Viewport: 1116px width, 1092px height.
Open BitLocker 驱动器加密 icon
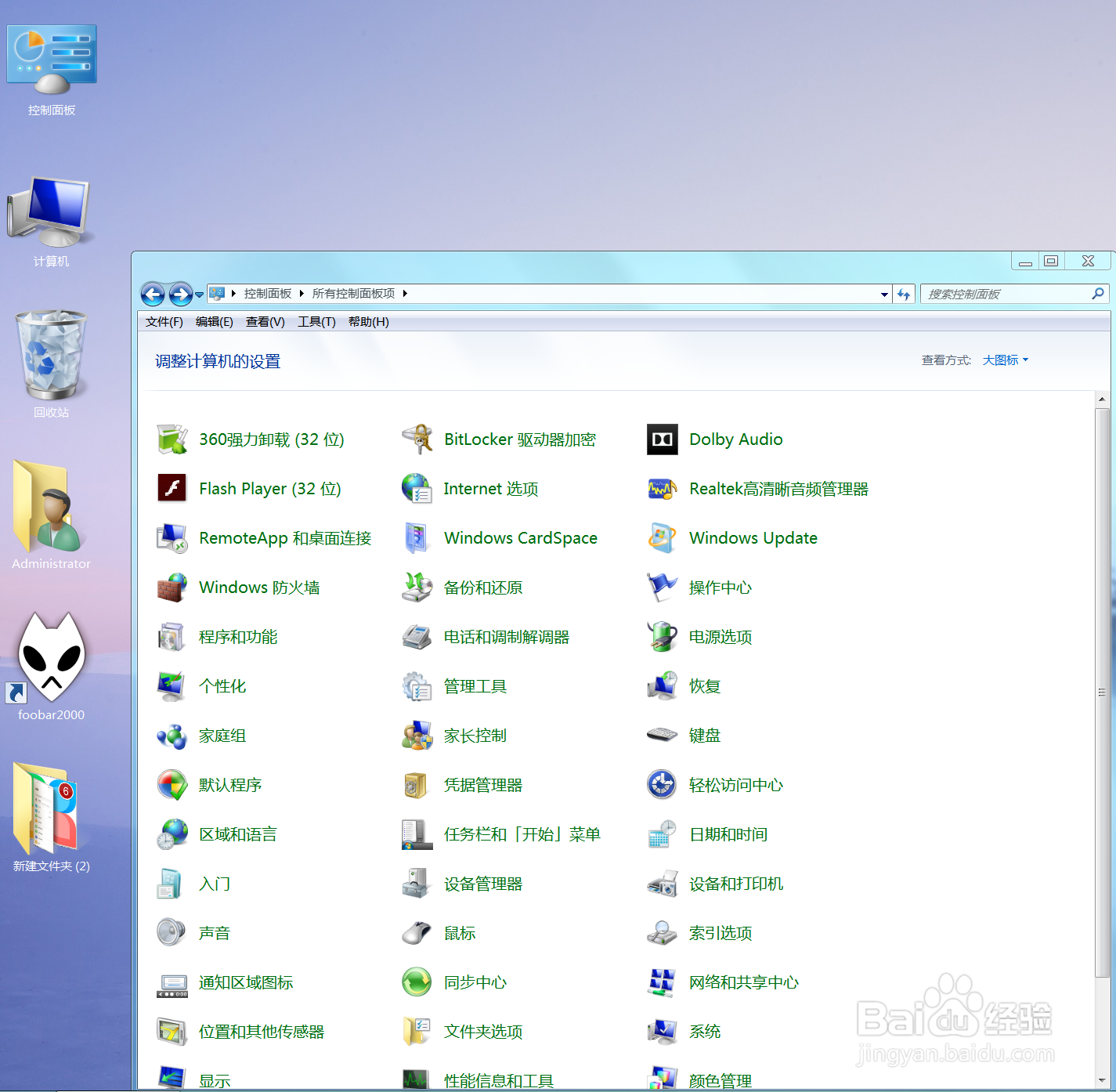pyautogui.click(x=417, y=439)
